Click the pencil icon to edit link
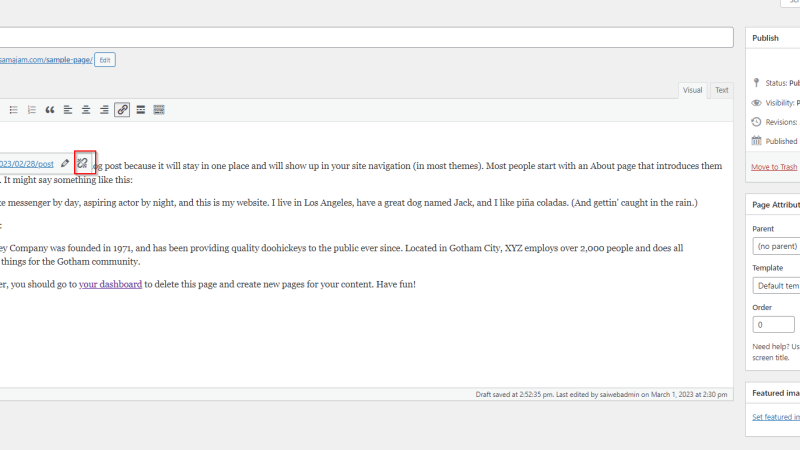Screen dimensions: 800x450 (65, 164)
